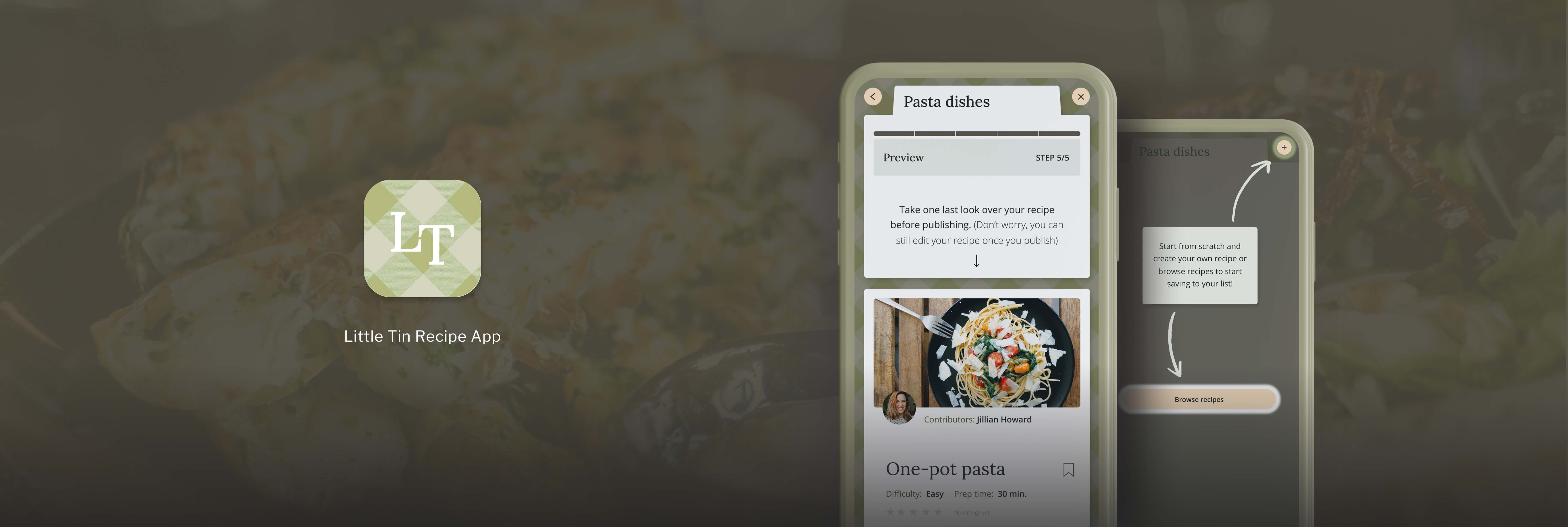The height and width of the screenshot is (527, 1568).
Task: Close the recipe preview with X icon
Action: click(x=1080, y=97)
